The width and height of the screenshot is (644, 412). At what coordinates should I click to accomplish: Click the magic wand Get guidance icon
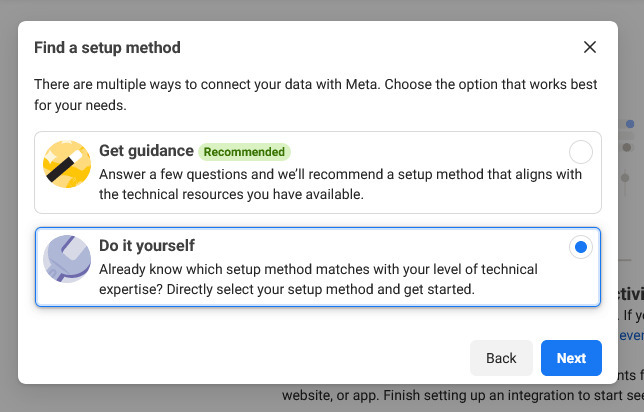coord(67,163)
